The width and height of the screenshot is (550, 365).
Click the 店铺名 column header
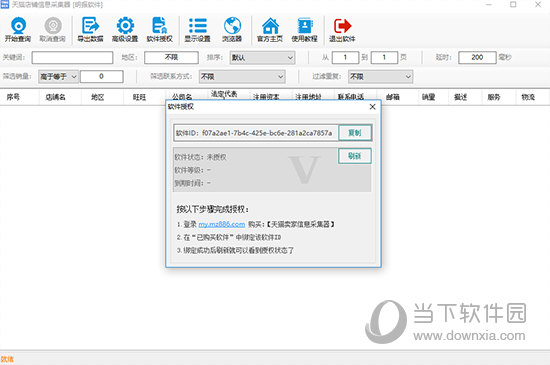tap(55, 97)
